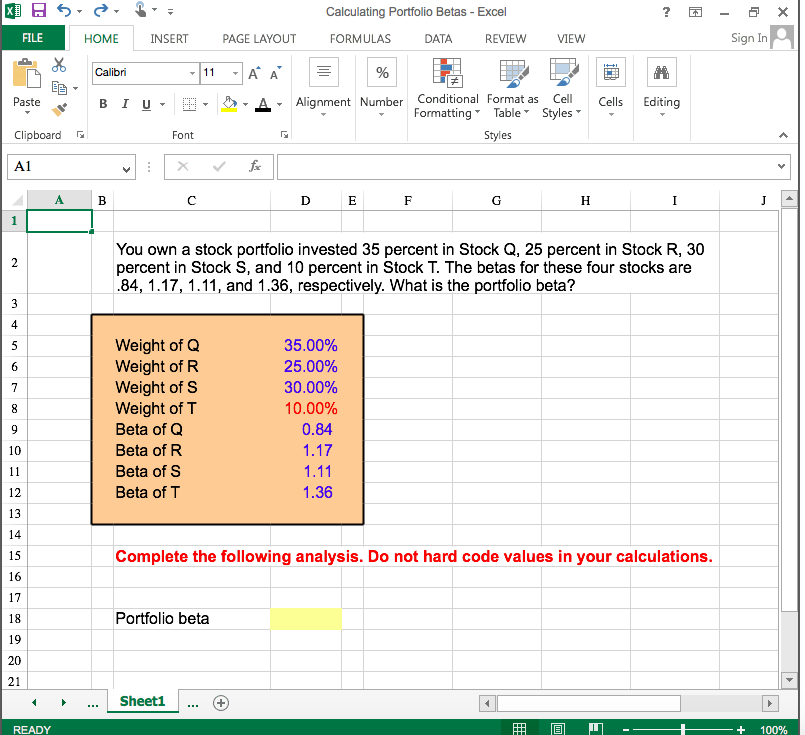Select the 10.00% Weight of T cell
The height and width of the screenshot is (735, 805).
coord(306,409)
